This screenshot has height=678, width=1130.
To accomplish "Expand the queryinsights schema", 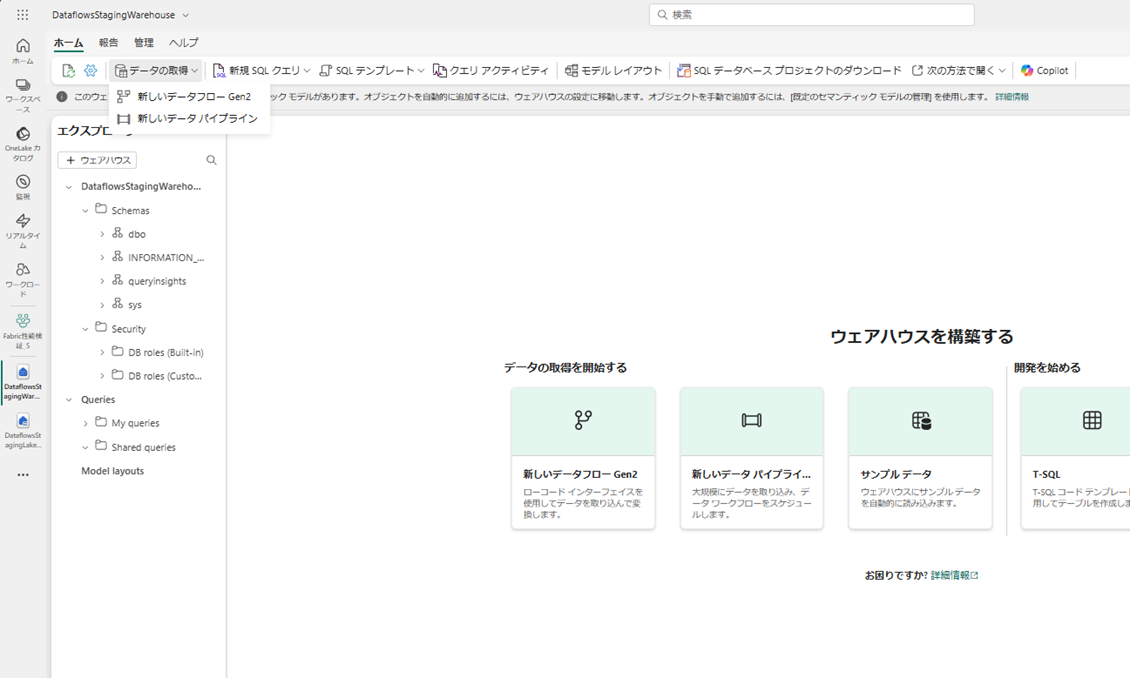I will tap(102, 281).
